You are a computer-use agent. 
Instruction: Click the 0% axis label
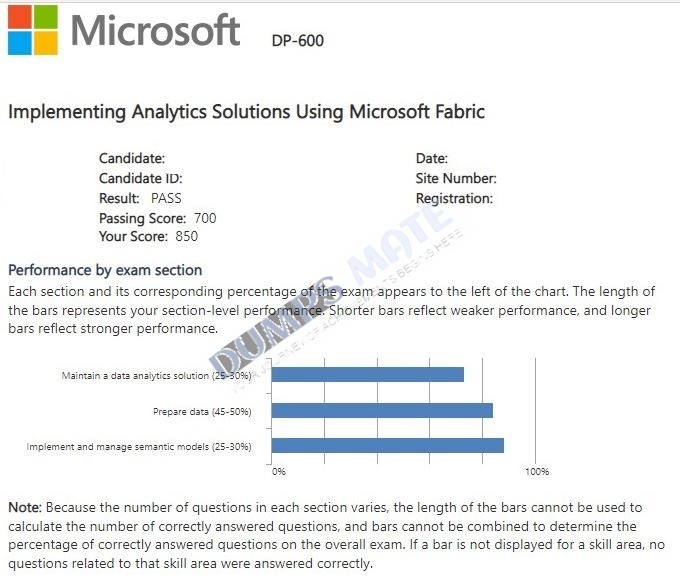pos(279,471)
